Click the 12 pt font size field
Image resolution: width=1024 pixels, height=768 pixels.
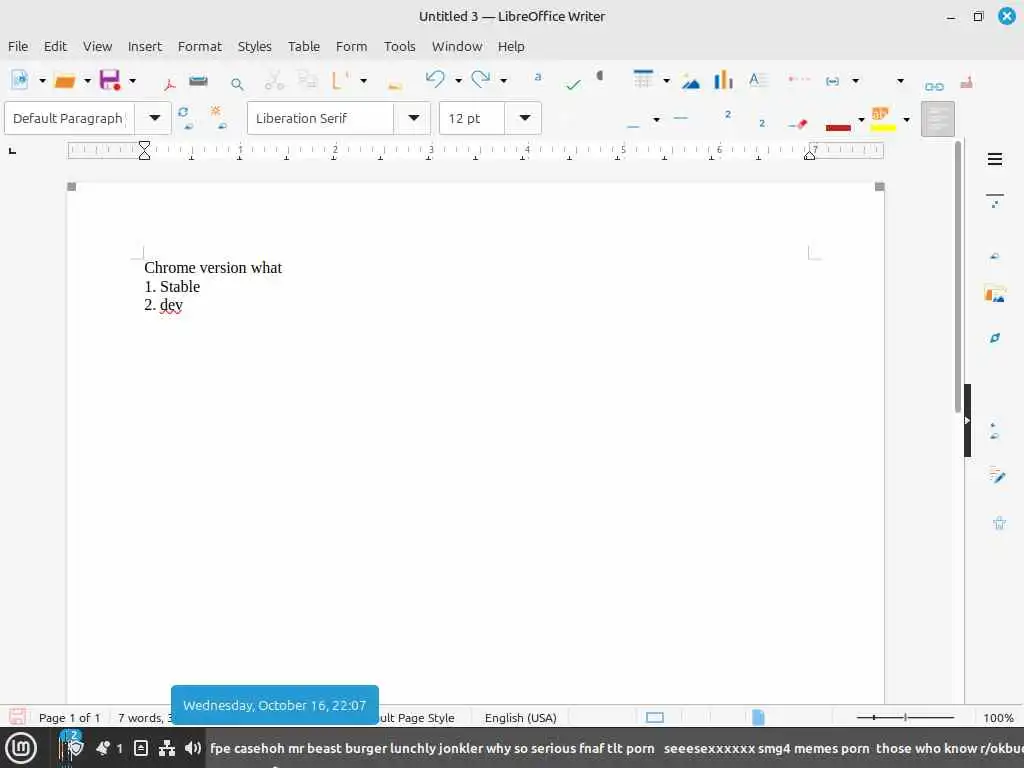pos(472,118)
